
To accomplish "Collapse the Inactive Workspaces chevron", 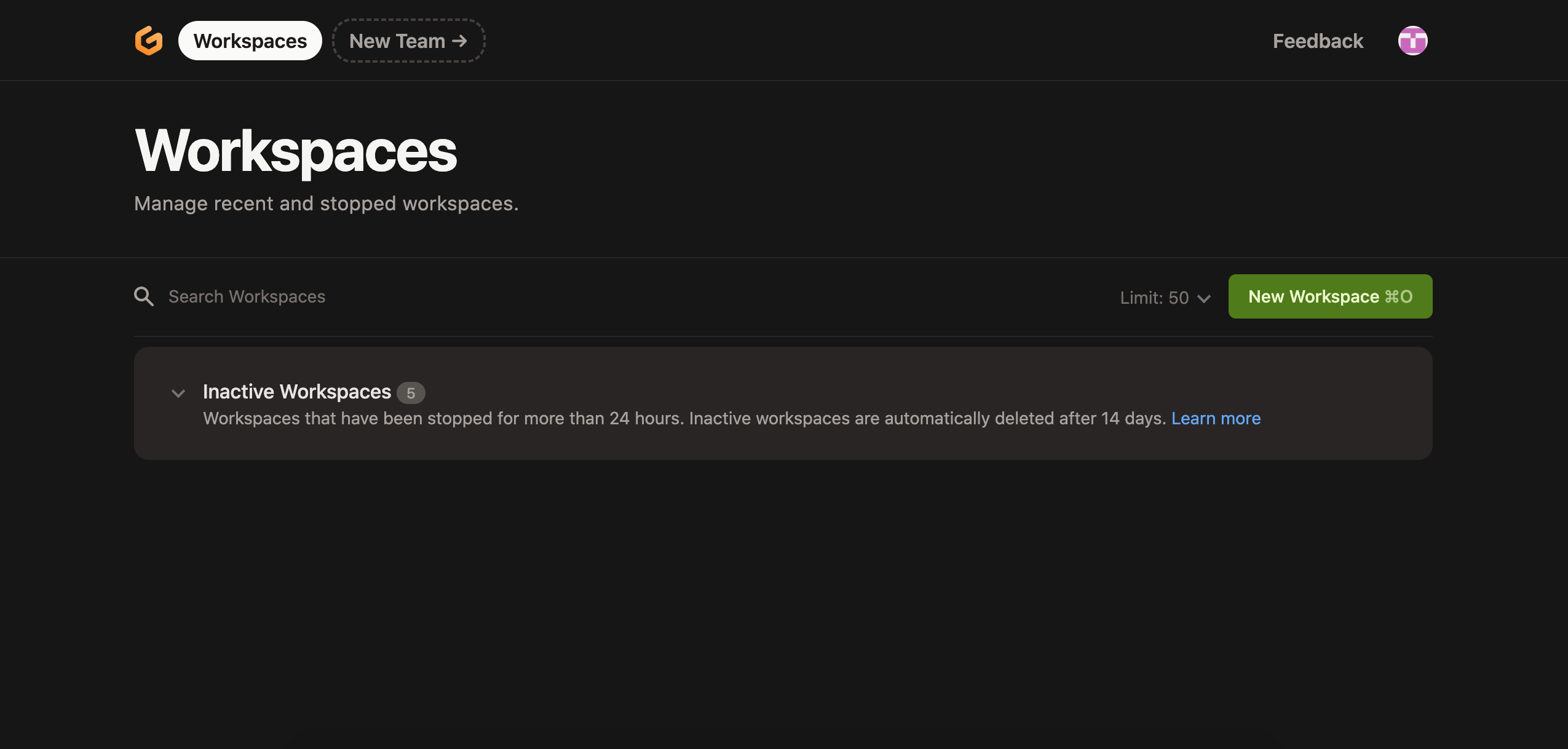I will [x=178, y=394].
